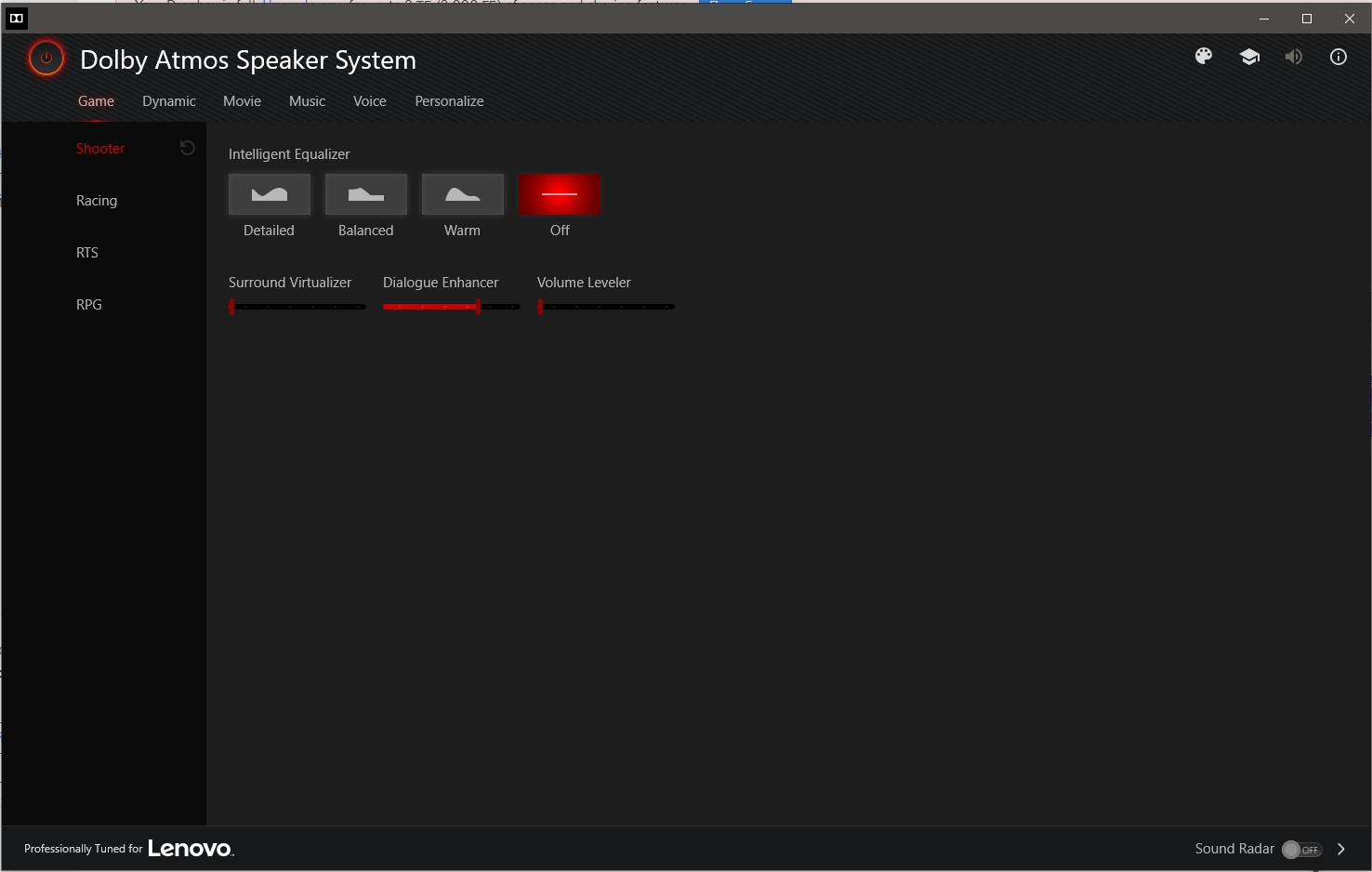Click the Surround Virtualizer label
1372x872 pixels.
[290, 283]
